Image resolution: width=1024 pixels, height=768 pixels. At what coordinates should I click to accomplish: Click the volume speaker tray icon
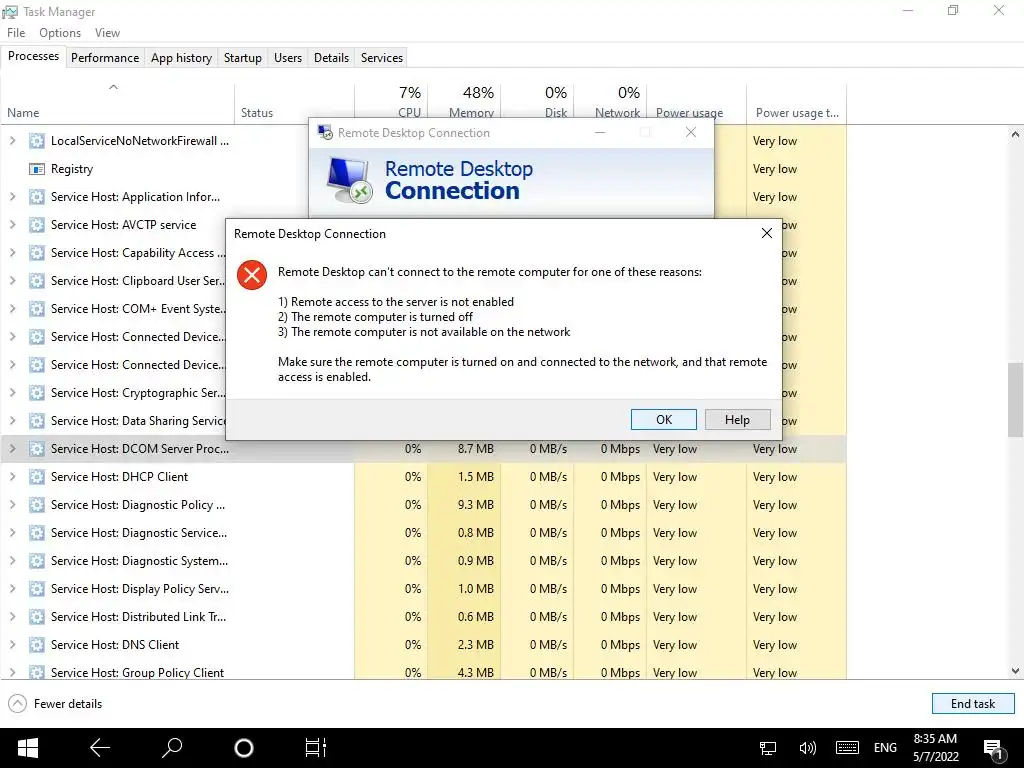coord(808,748)
